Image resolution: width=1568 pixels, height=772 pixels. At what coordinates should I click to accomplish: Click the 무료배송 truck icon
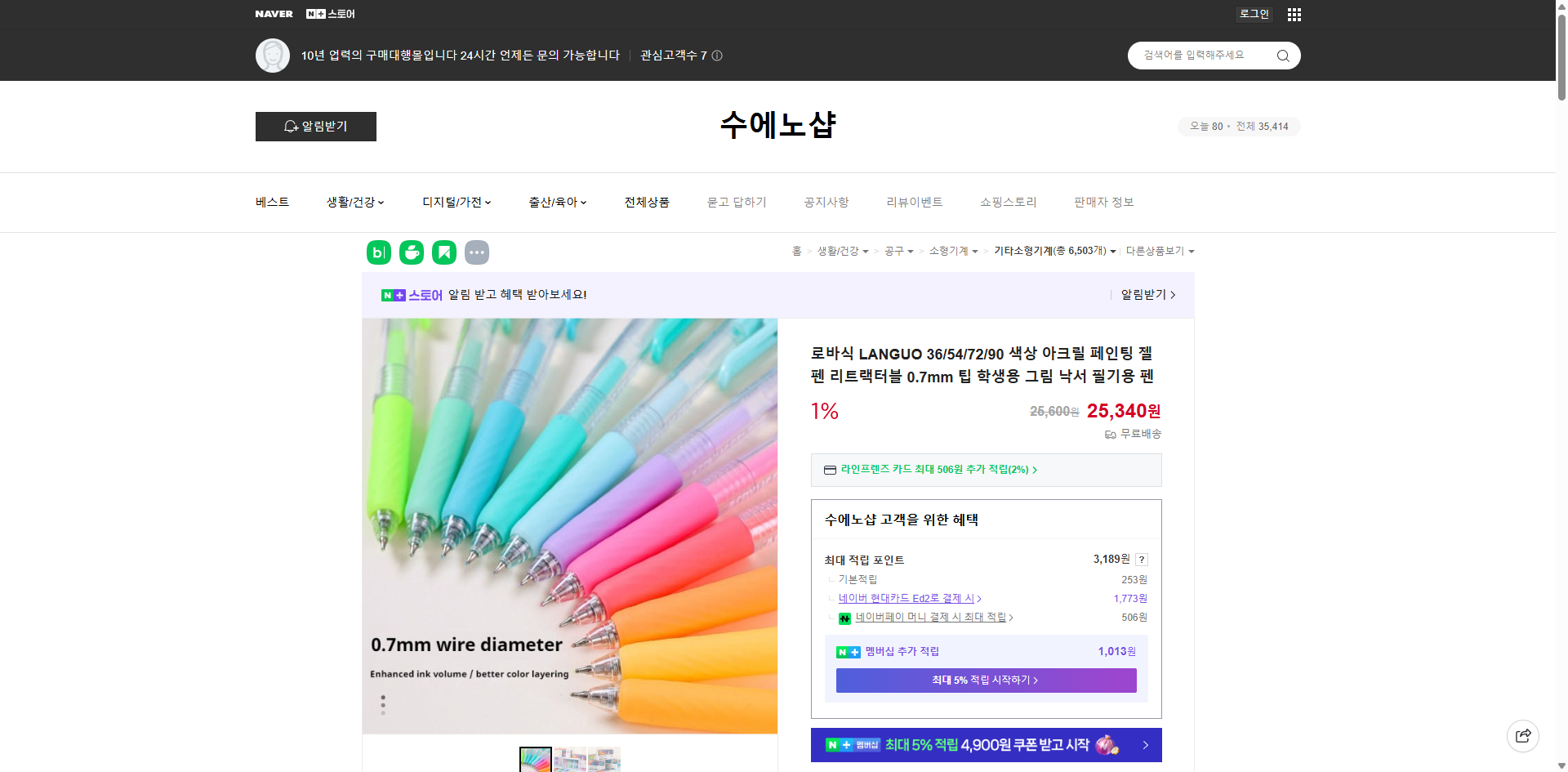point(1110,435)
